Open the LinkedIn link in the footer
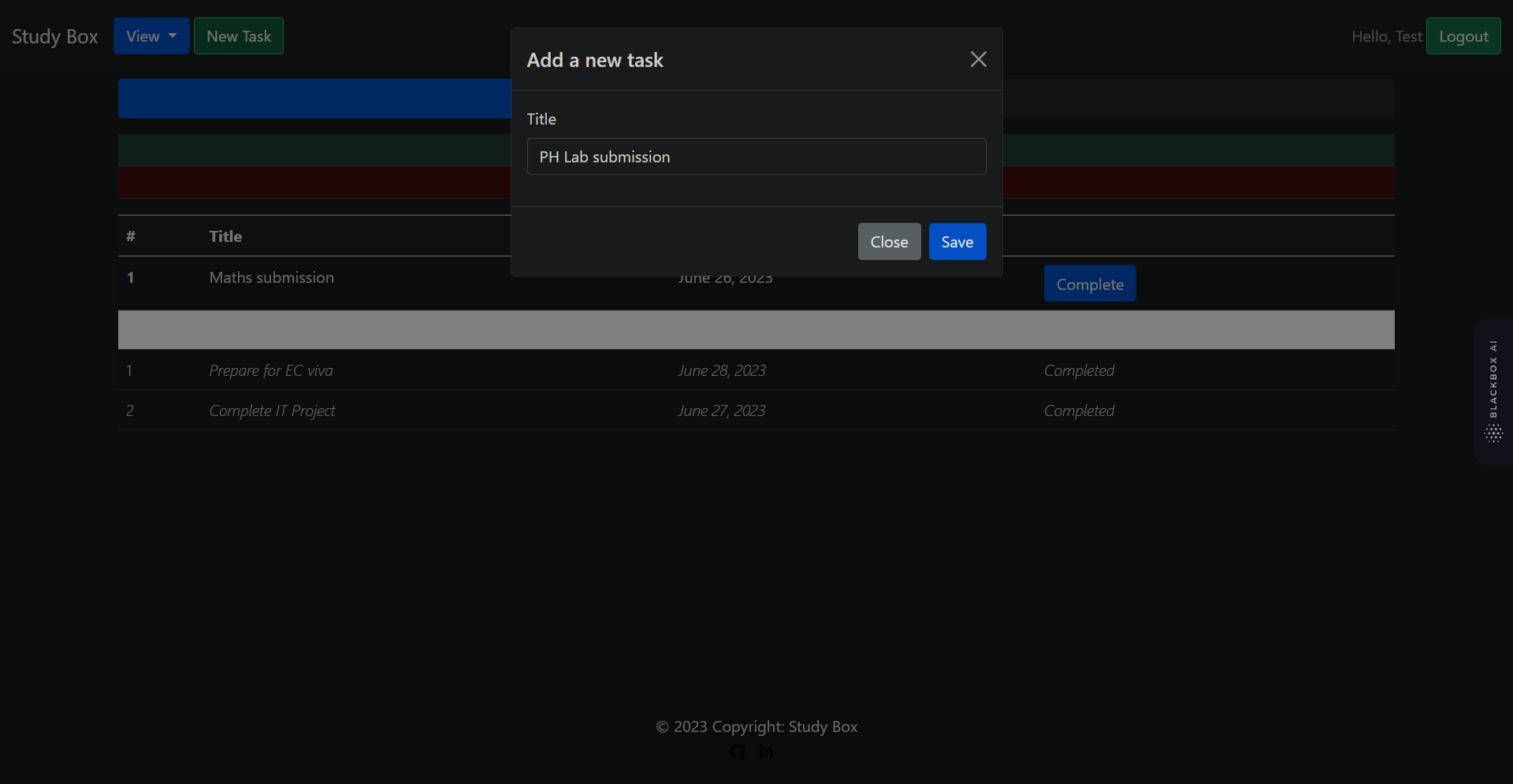The height and width of the screenshot is (784, 1513). click(x=766, y=751)
